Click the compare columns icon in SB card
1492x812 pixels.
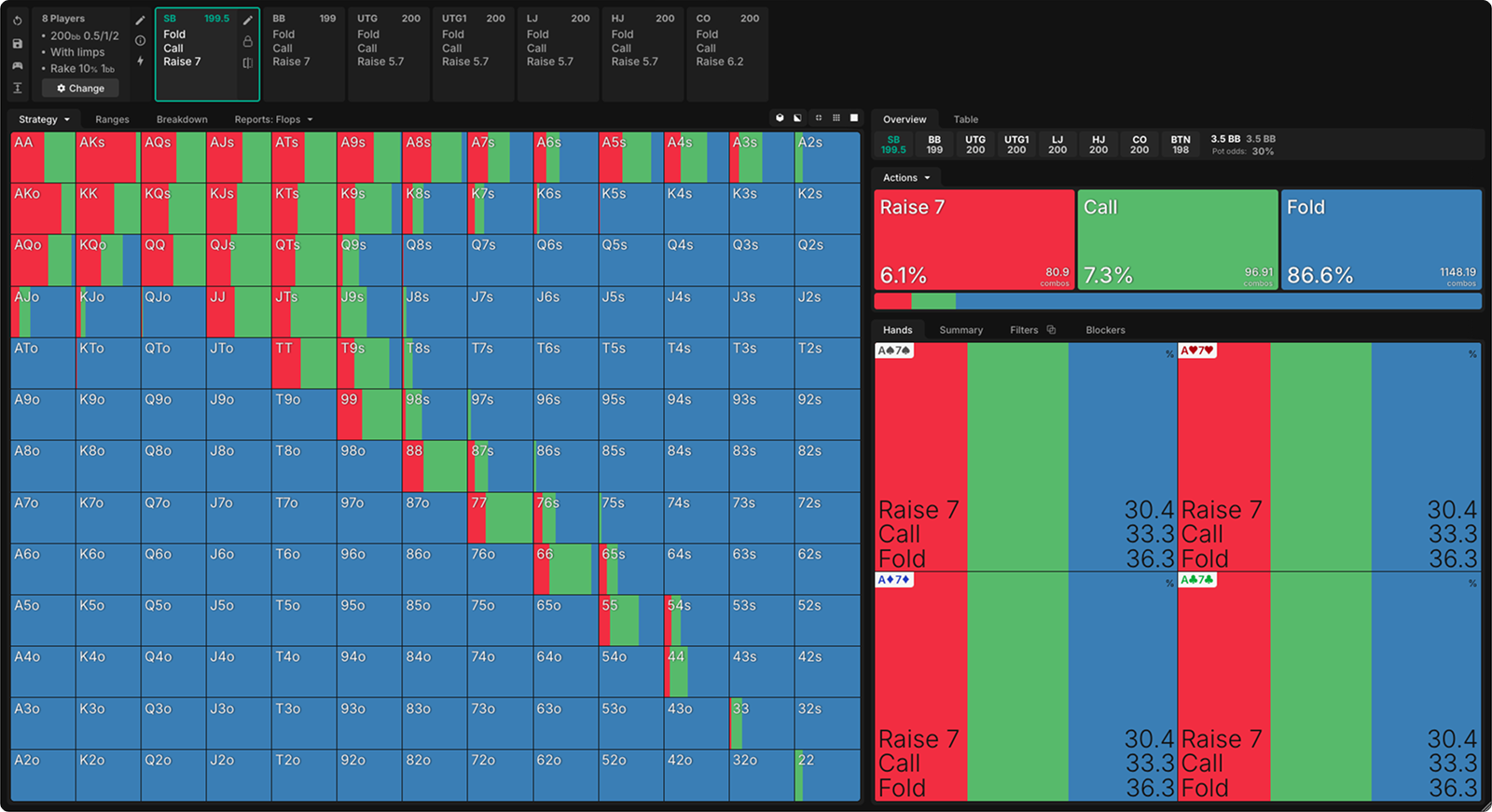coord(248,63)
